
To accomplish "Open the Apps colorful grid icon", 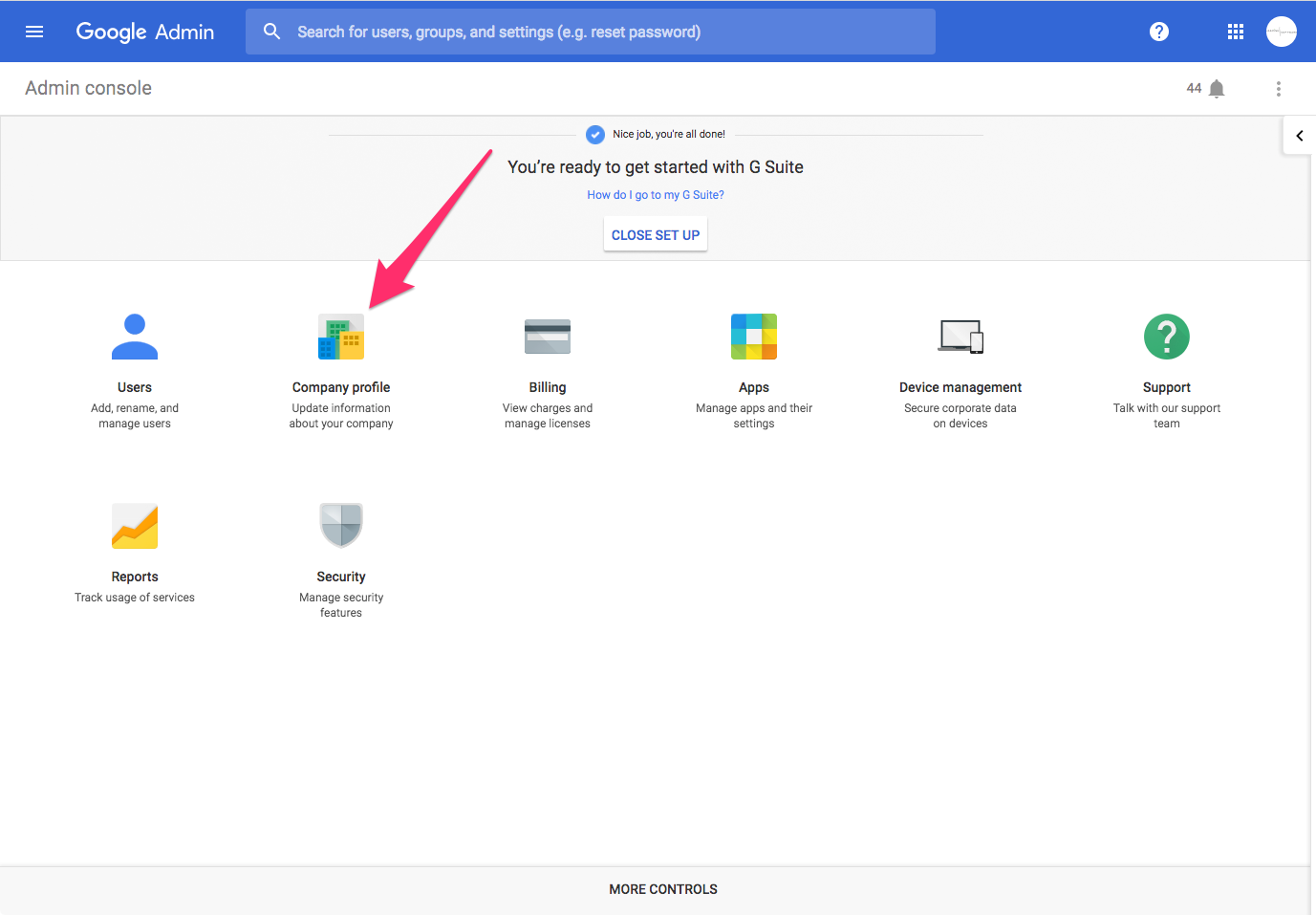I will click(754, 337).
